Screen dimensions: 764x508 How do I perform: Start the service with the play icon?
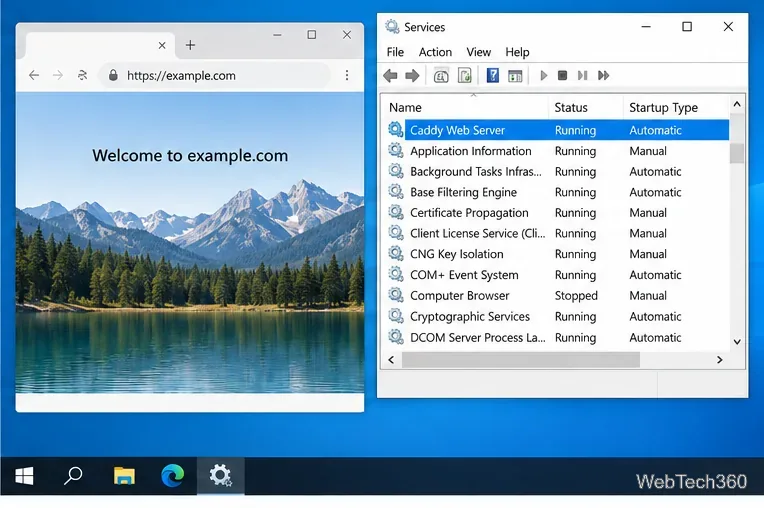[544, 75]
